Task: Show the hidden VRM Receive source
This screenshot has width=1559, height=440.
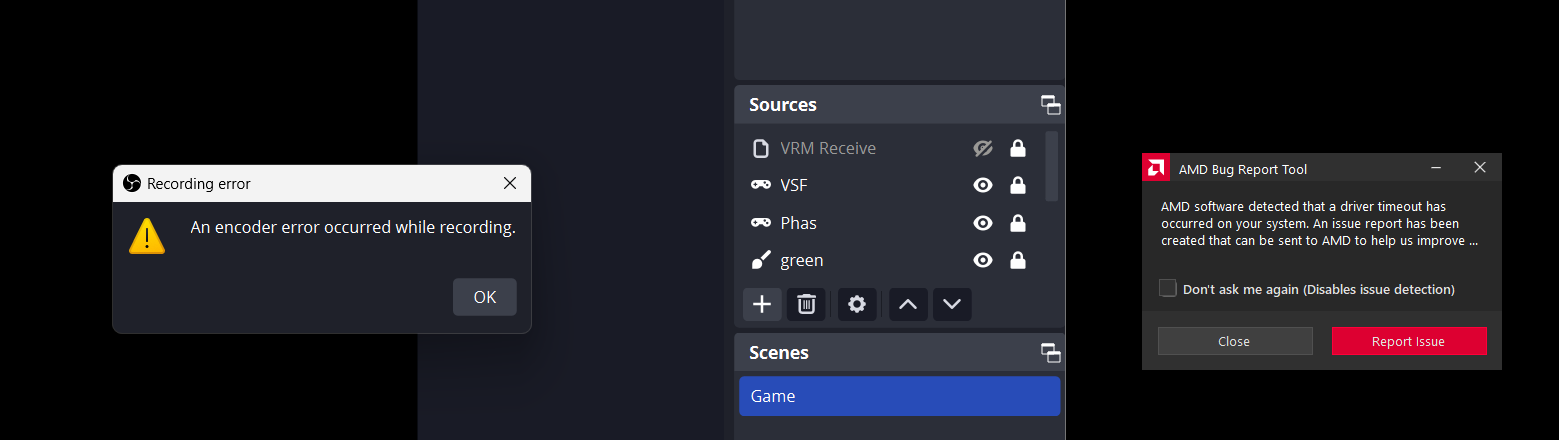Action: tap(983, 148)
